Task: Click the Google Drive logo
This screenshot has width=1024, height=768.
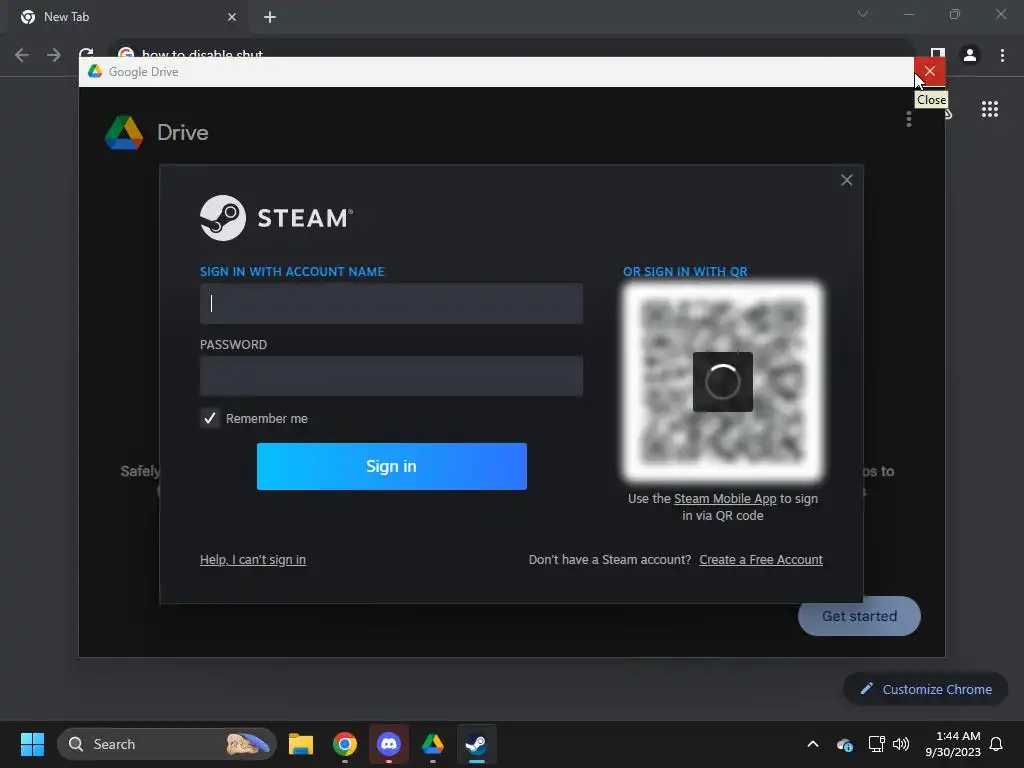Action: point(124,133)
